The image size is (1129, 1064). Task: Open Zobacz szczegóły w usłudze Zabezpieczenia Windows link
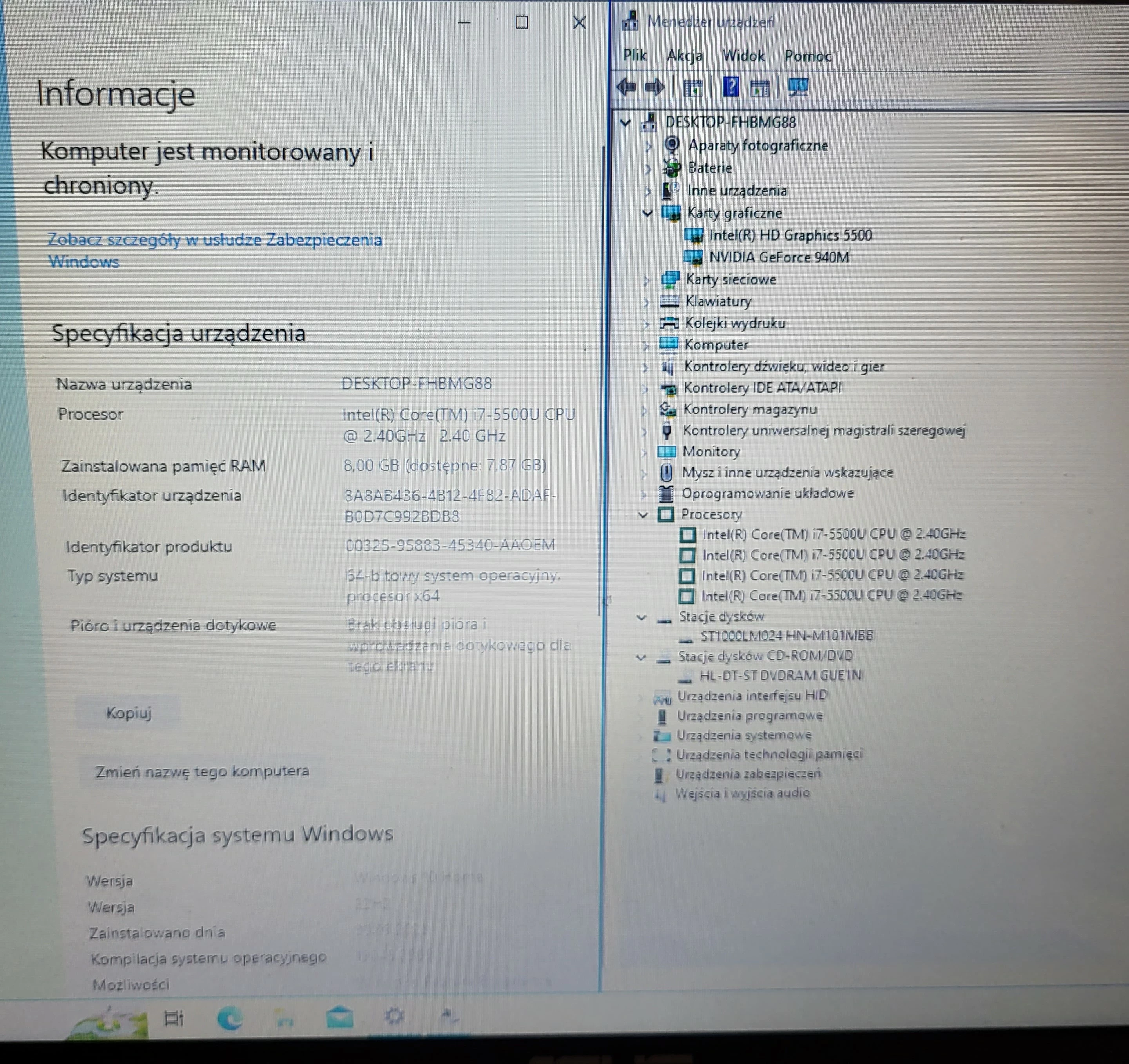[215, 250]
